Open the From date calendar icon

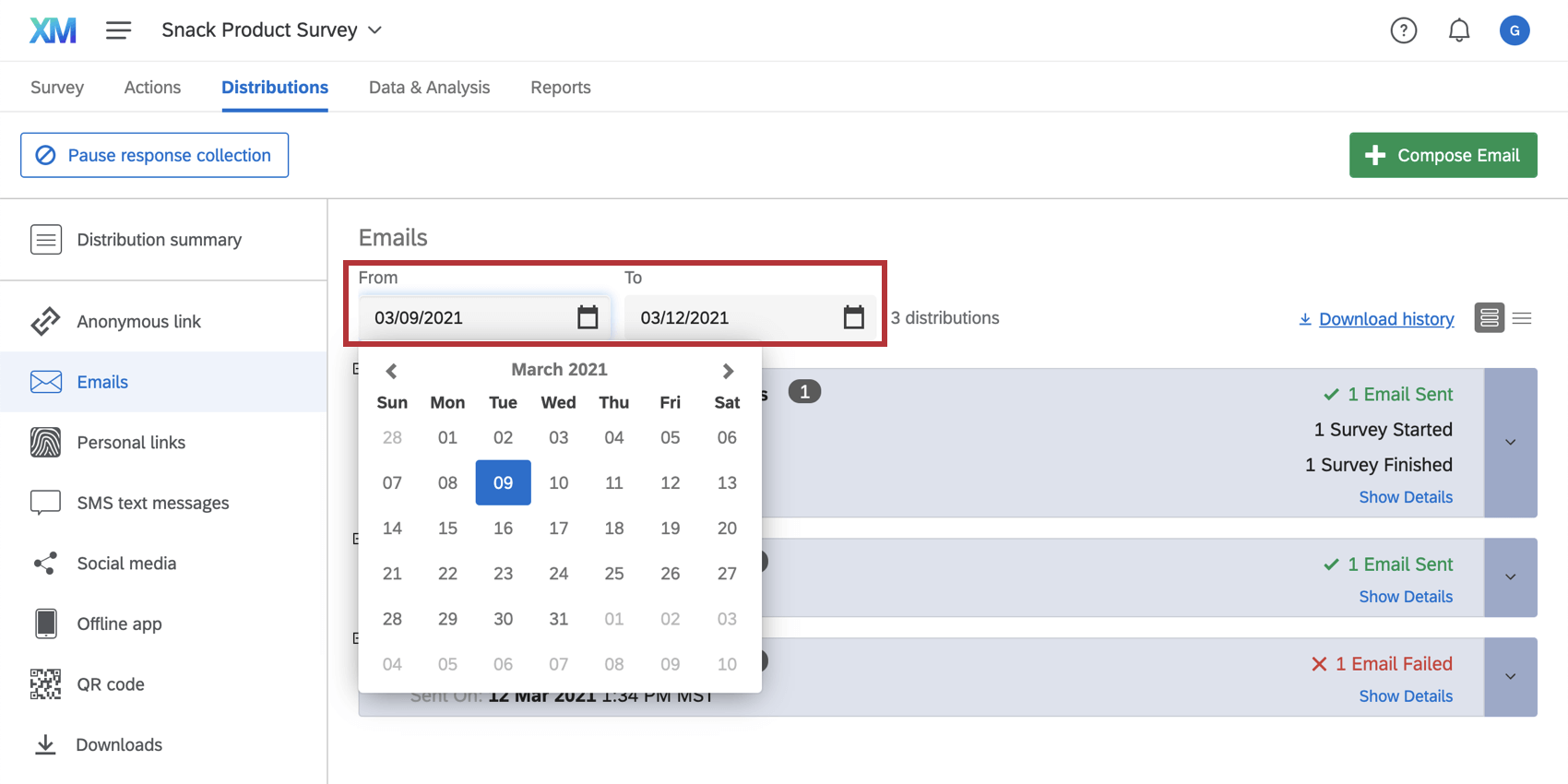click(588, 317)
